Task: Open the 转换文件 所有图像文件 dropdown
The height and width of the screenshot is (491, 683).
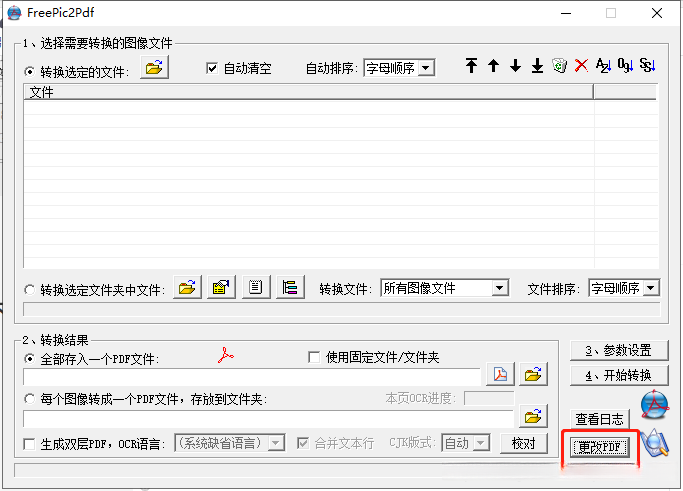Action: click(x=445, y=288)
